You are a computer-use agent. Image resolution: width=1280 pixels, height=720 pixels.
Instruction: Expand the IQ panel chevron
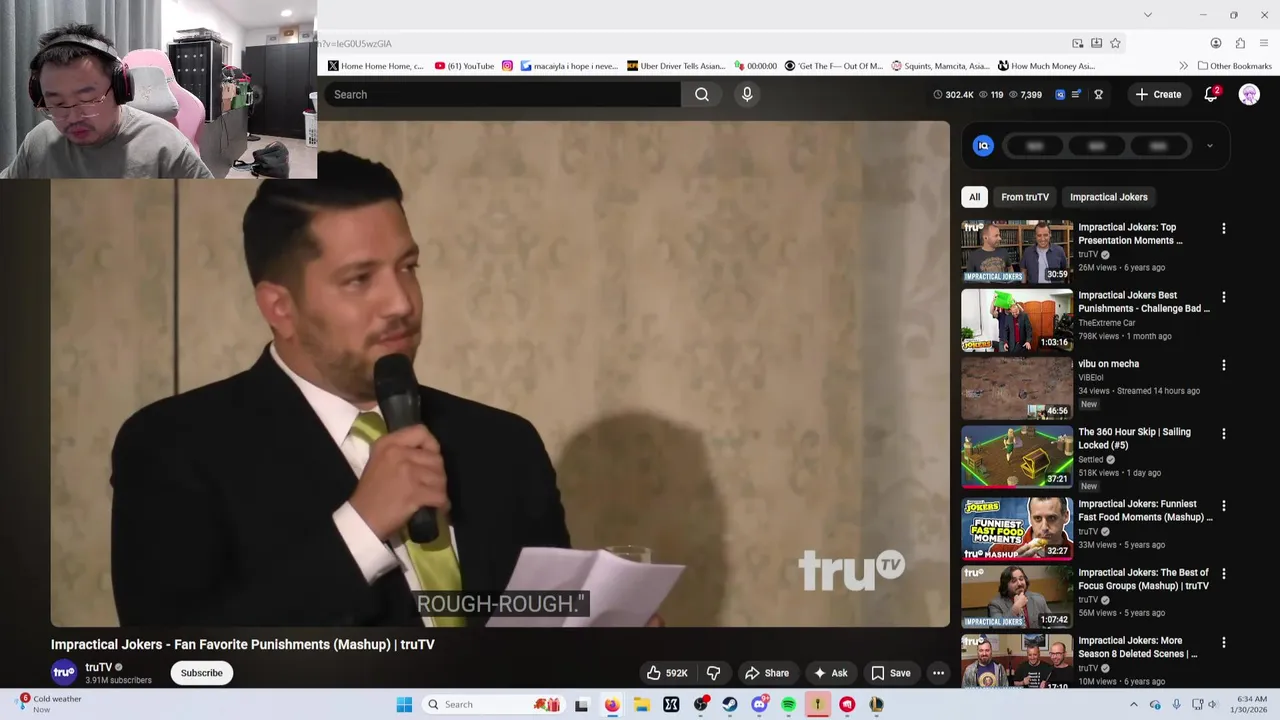(1209, 146)
